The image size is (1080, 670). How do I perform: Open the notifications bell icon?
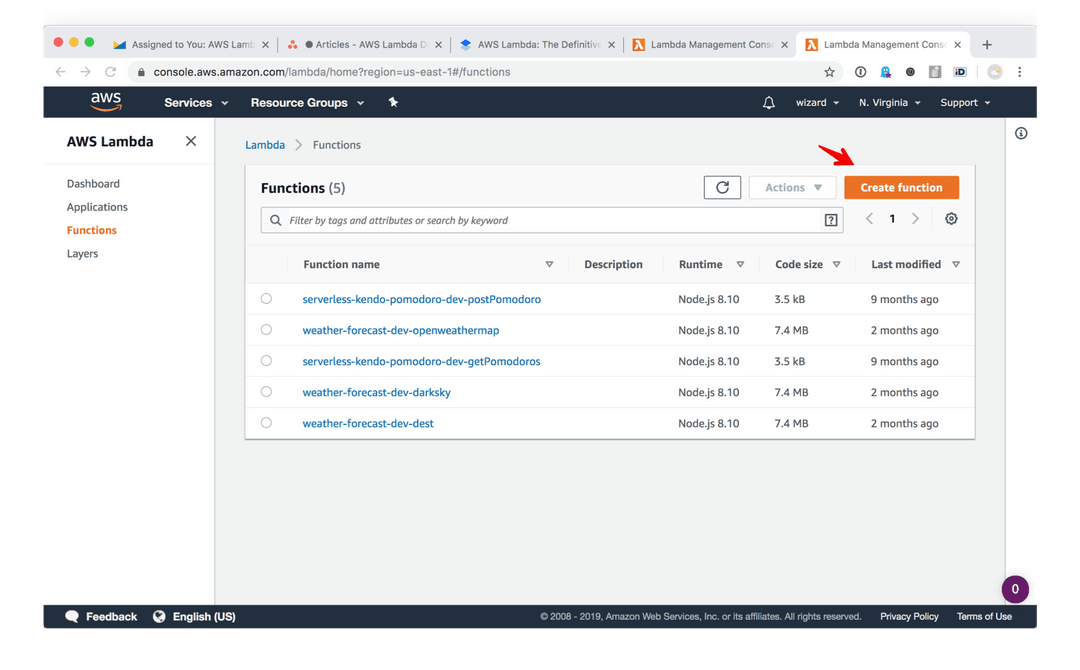click(768, 102)
